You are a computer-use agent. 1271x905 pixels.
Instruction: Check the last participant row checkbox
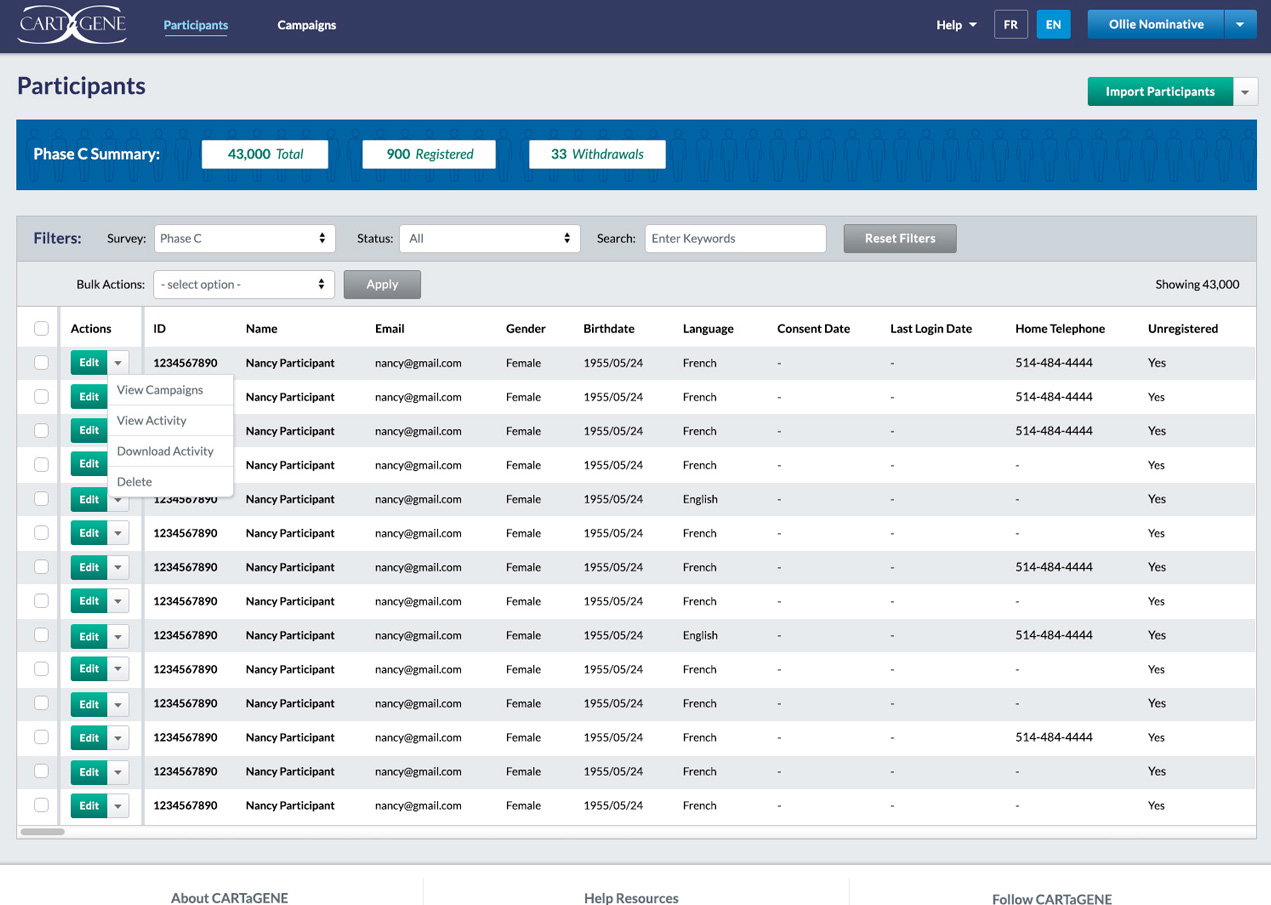coord(41,805)
